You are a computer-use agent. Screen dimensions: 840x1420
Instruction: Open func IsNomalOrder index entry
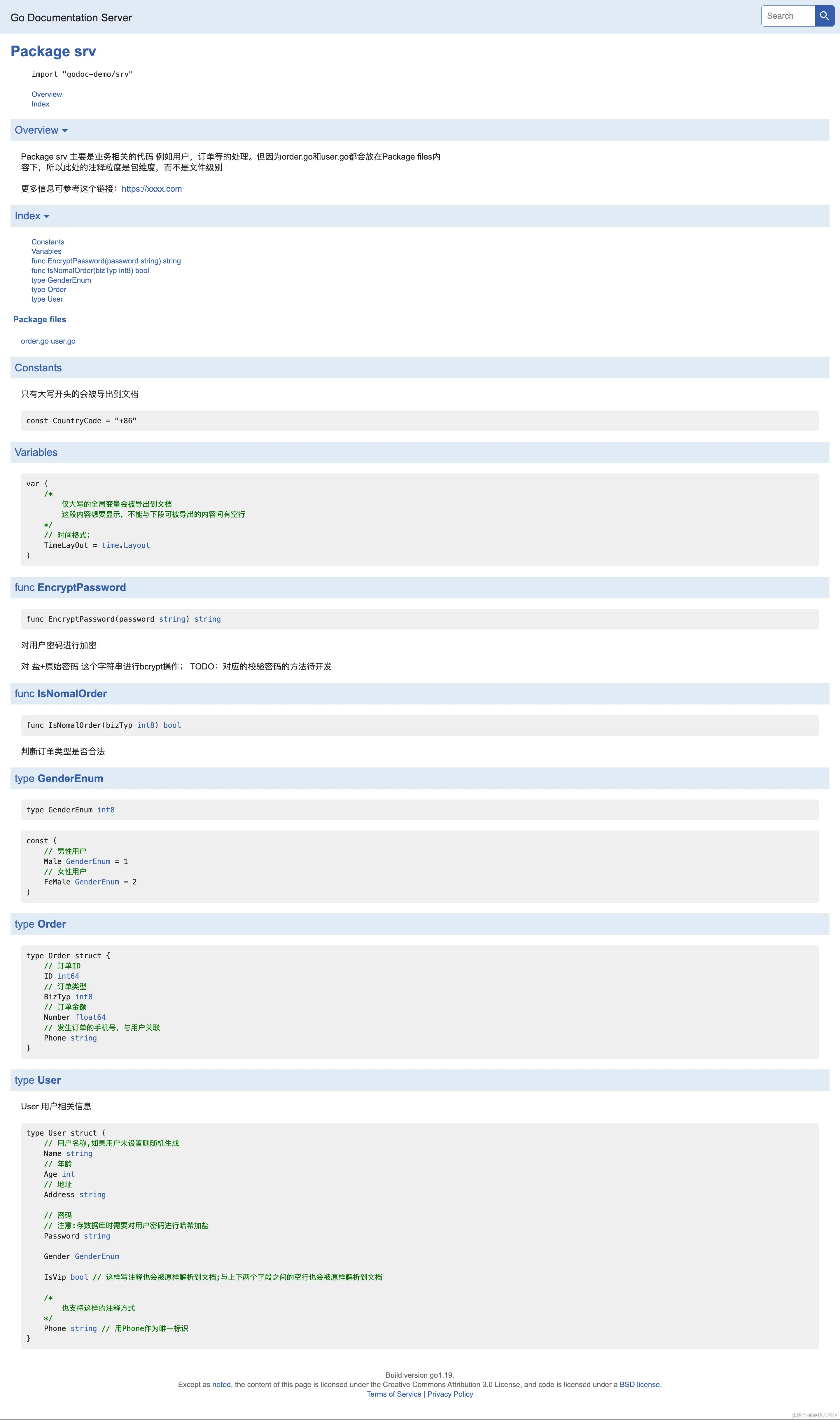pyautogui.click(x=90, y=270)
